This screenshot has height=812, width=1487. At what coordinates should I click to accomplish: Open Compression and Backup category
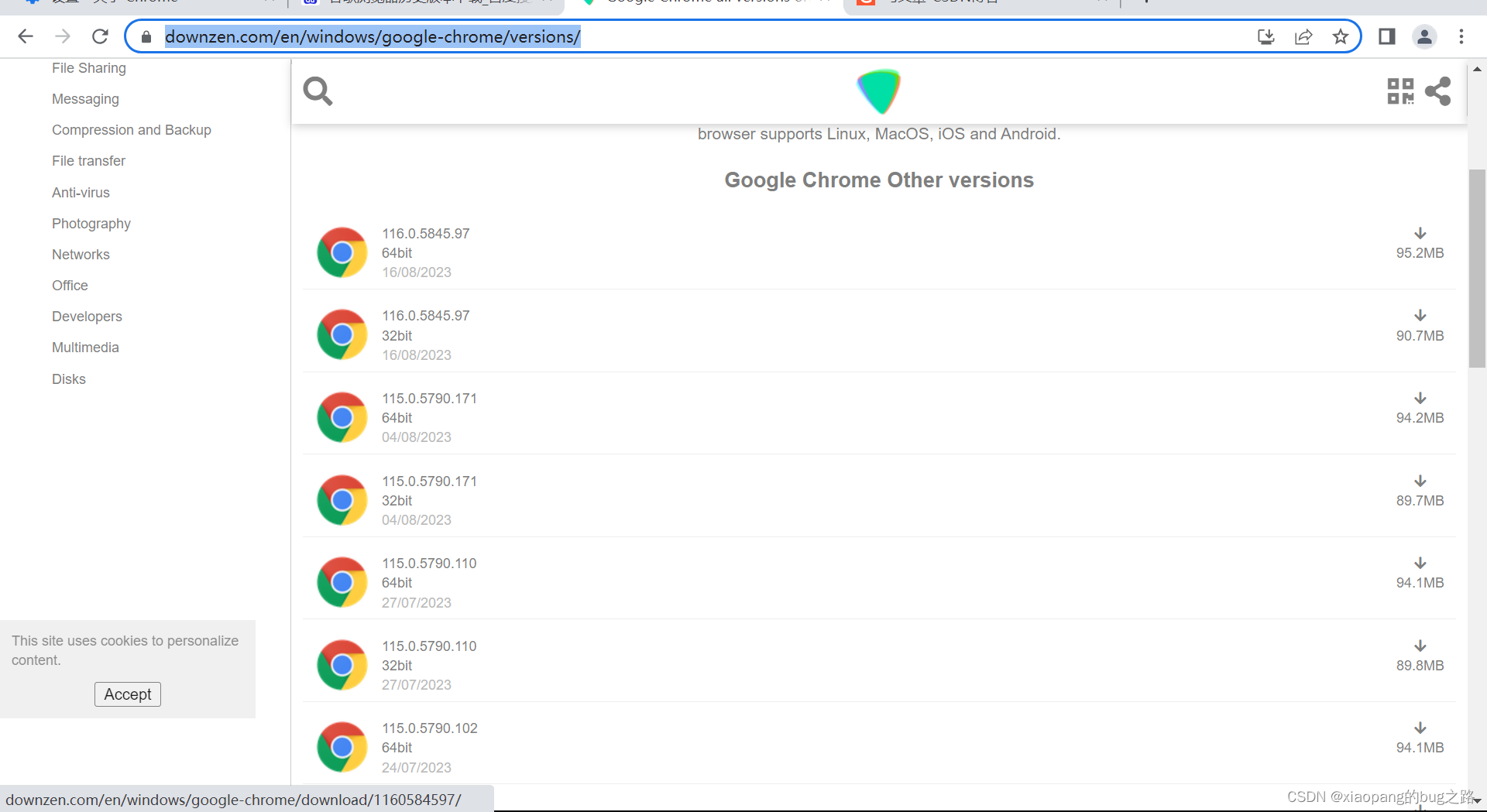[x=132, y=130]
